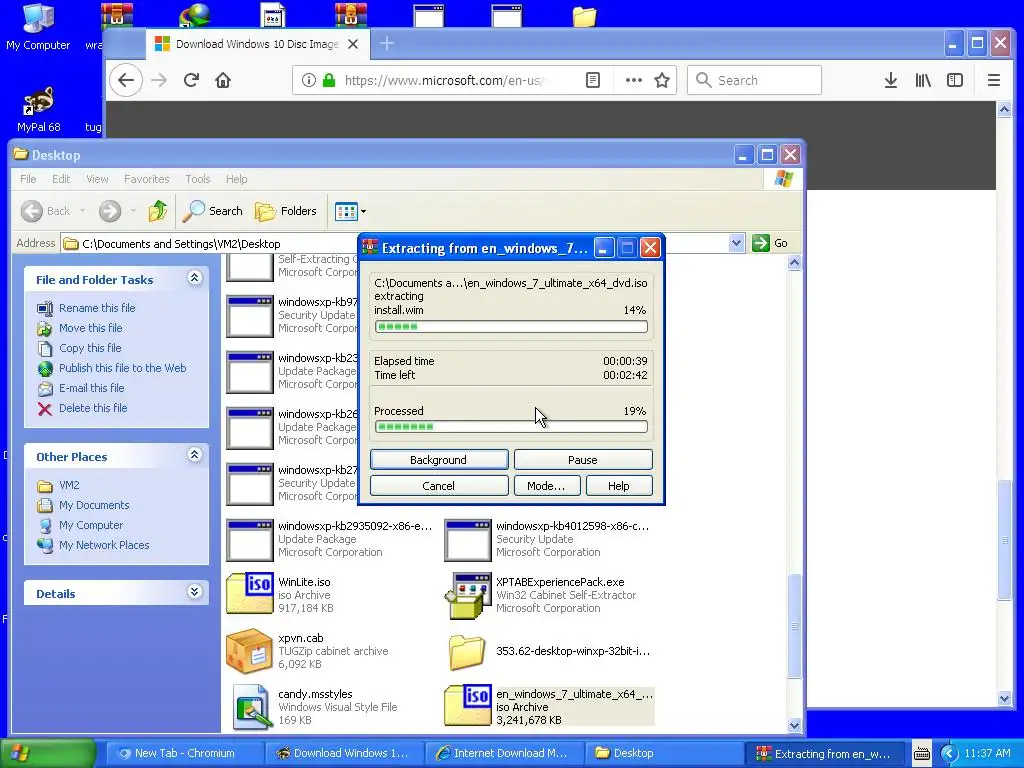Open a new Firefox tab
The image size is (1024, 768).
click(387, 43)
